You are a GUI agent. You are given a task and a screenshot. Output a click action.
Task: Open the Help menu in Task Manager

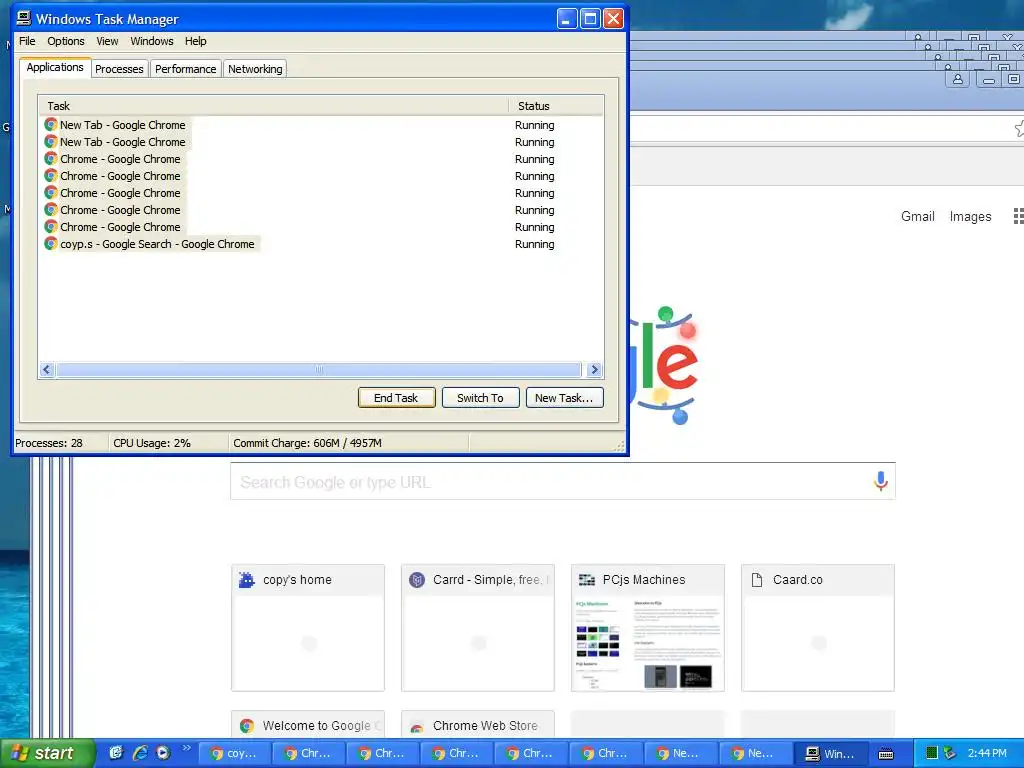(x=195, y=41)
